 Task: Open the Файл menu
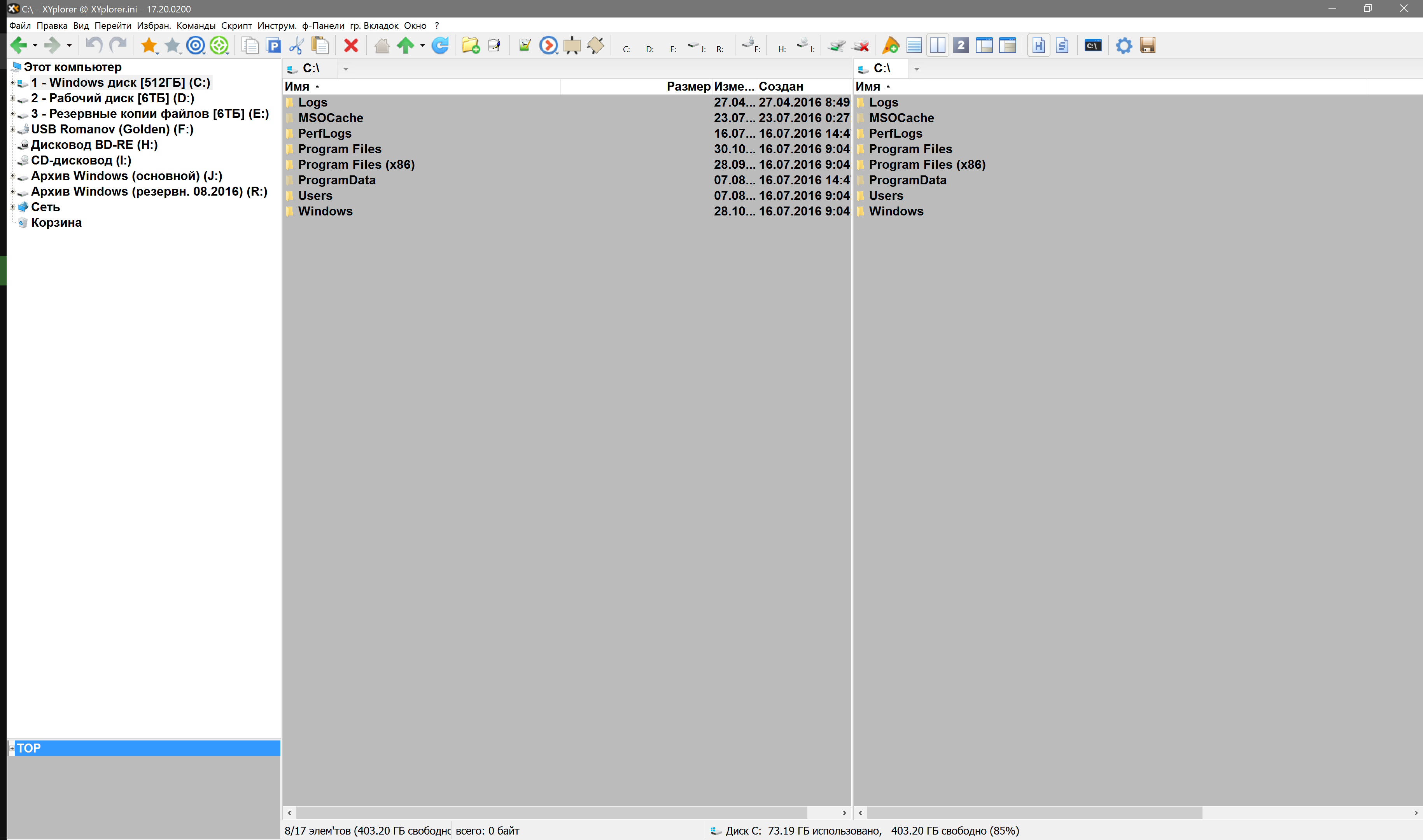(20, 25)
